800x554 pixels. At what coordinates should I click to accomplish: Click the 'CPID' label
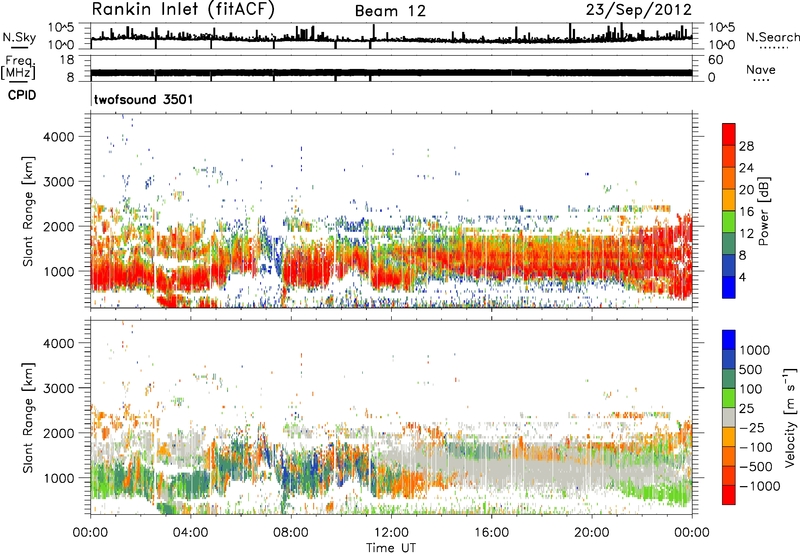point(22,95)
